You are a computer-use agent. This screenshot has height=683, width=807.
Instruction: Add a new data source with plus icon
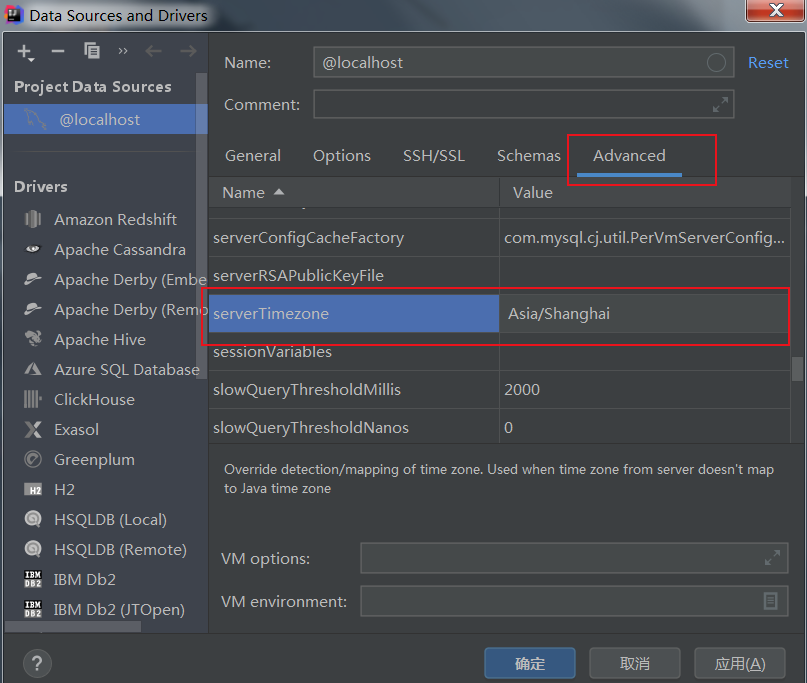(25, 51)
